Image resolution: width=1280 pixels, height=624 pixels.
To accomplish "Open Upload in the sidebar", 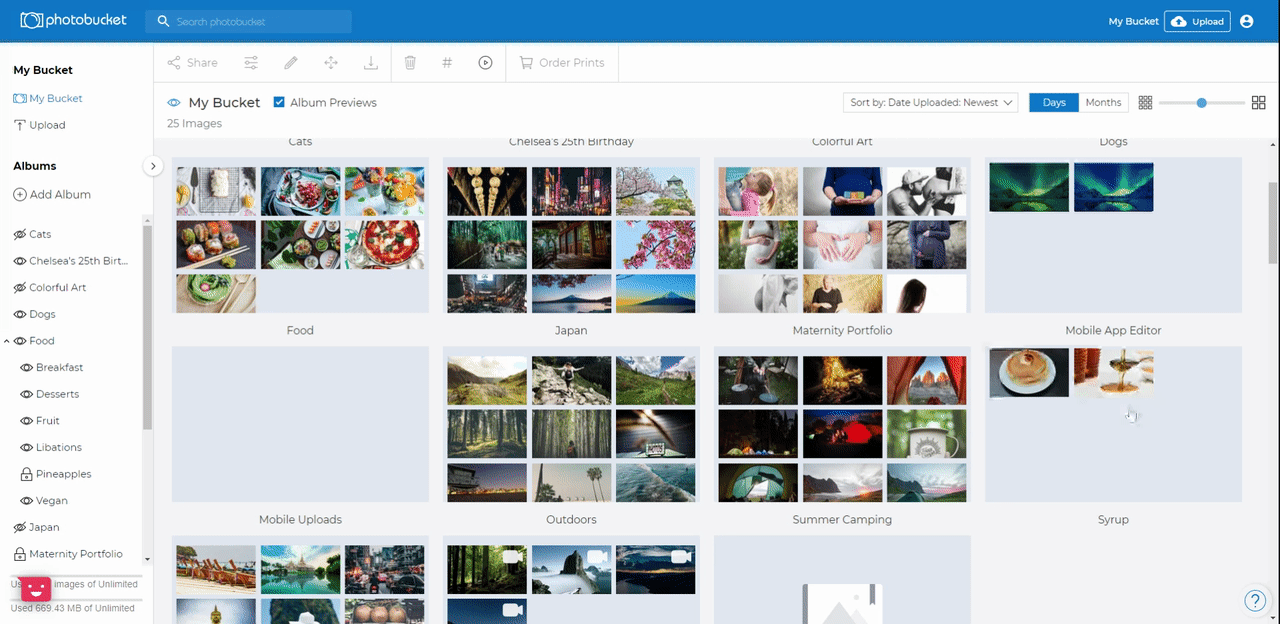I will [40, 125].
